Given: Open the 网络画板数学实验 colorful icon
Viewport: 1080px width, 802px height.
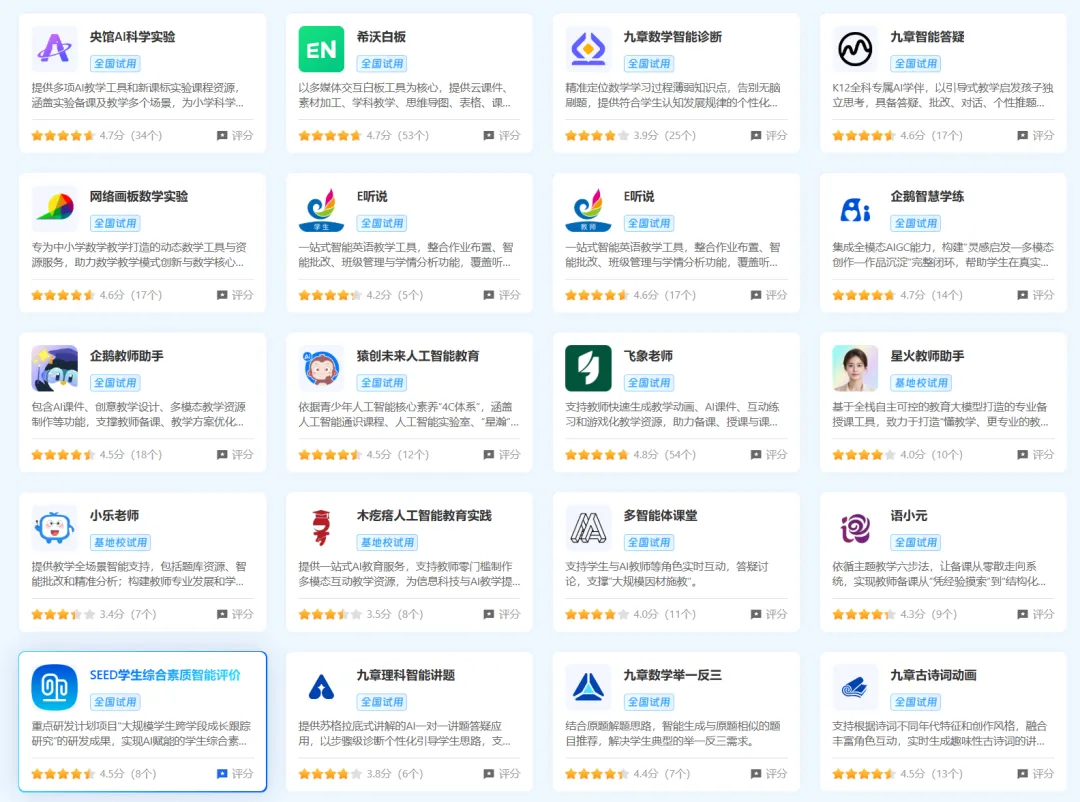Looking at the screenshot, I should point(54,209).
